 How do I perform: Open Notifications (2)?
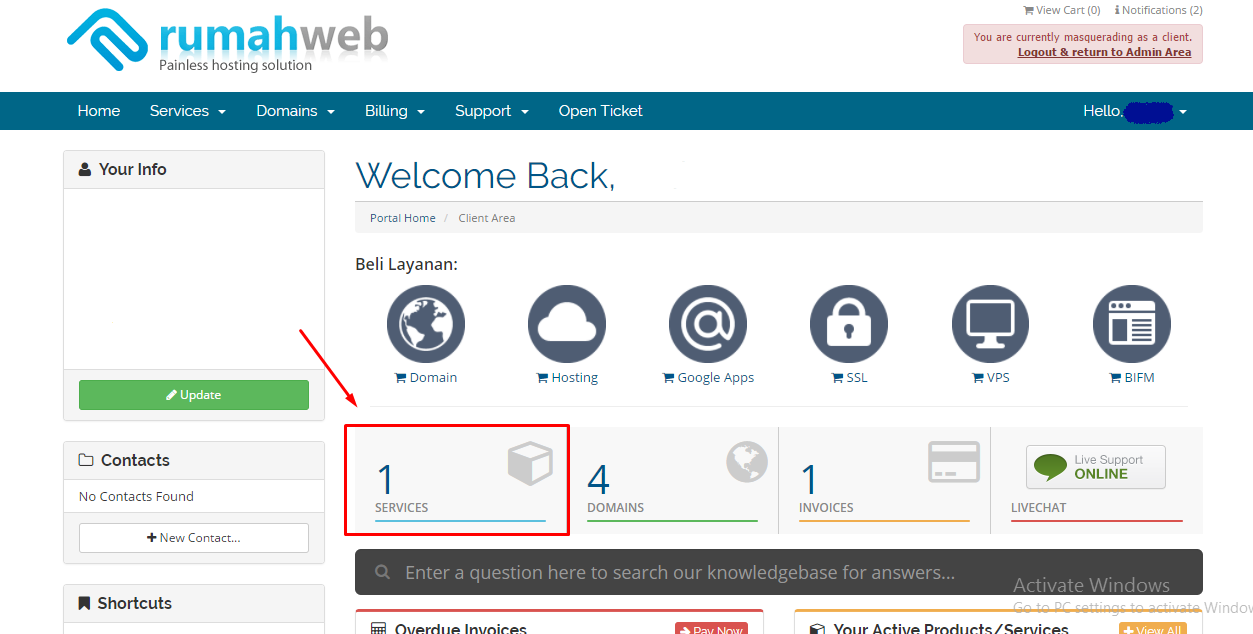point(1158,10)
